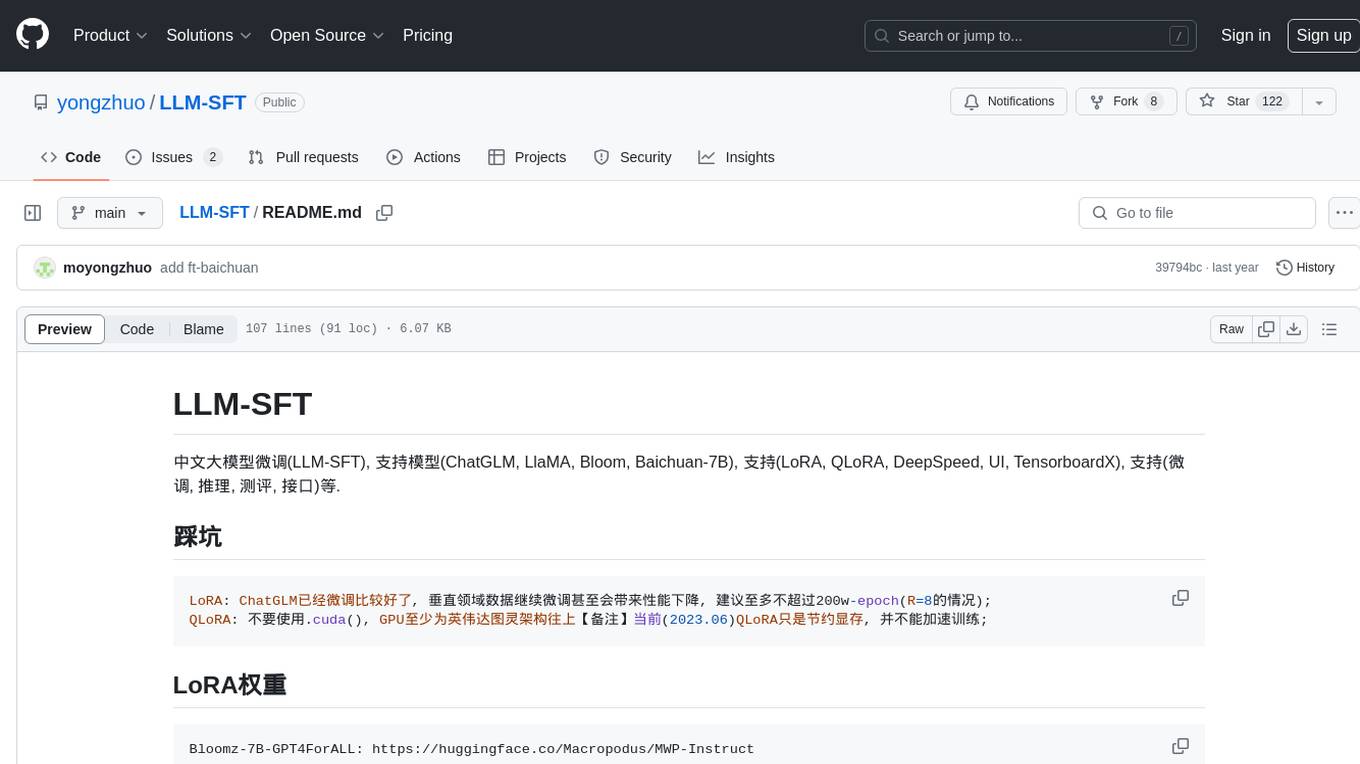Click the Go to file search field
Screen dimensions: 1360x764
coord(1197,213)
